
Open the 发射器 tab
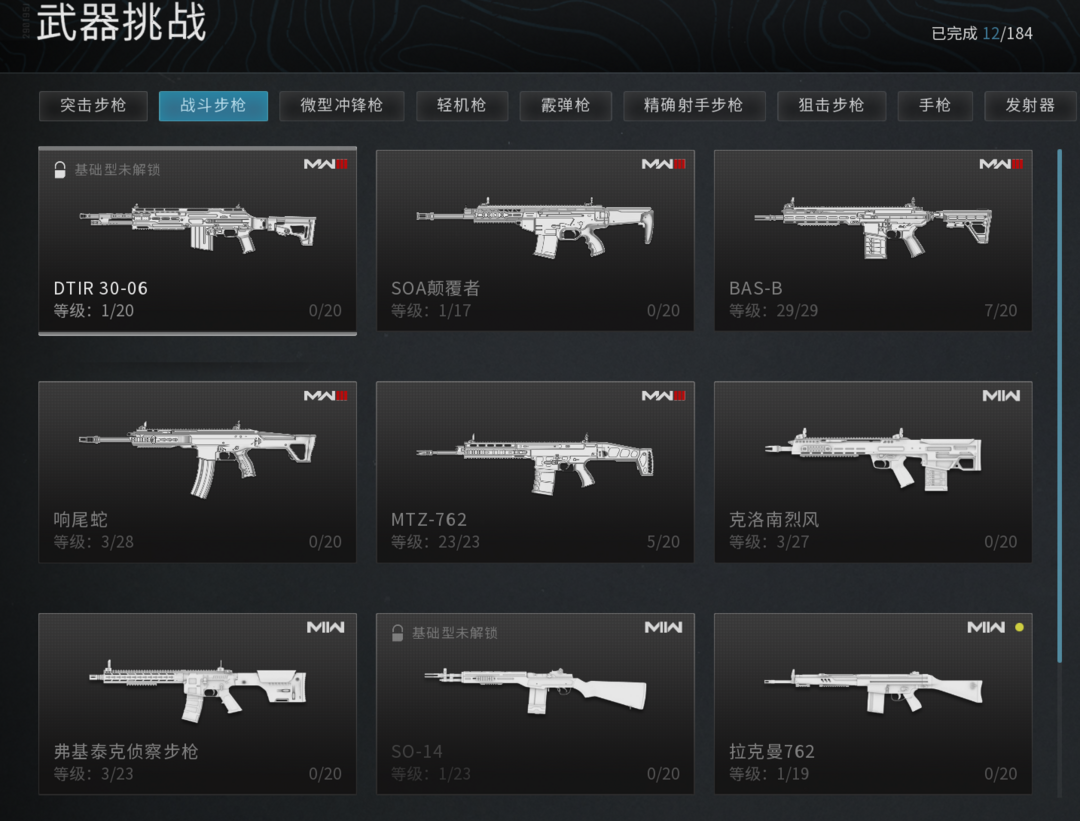(1030, 105)
